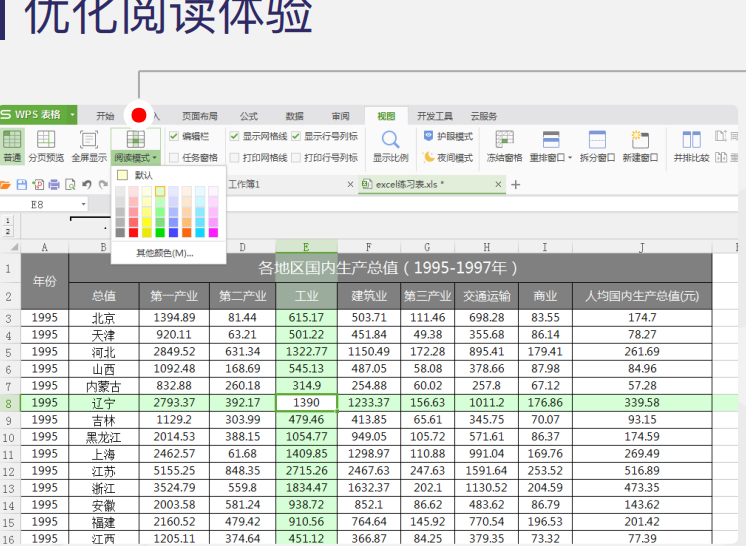
Task: Uncheck the 编辑栏 formula bar checkbox
Action: point(174,136)
